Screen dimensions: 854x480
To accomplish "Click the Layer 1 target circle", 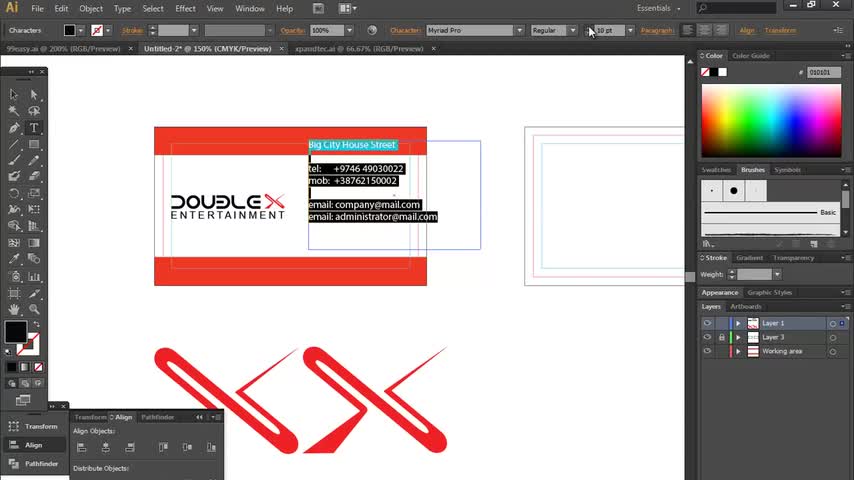I will (833, 324).
